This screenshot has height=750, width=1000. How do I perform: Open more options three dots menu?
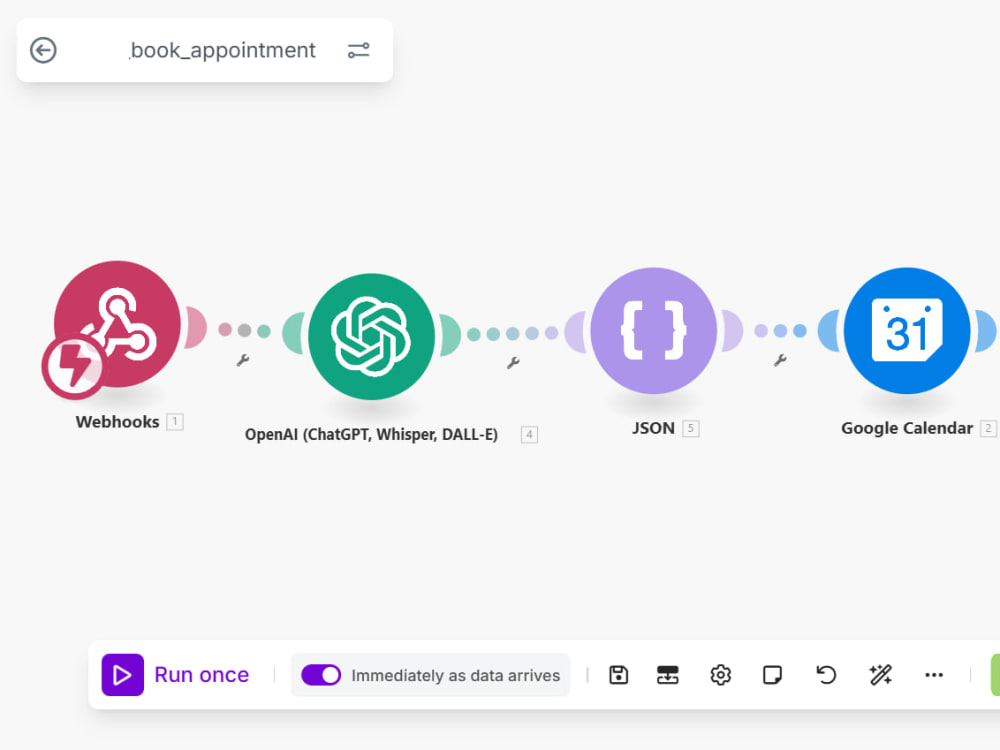934,675
